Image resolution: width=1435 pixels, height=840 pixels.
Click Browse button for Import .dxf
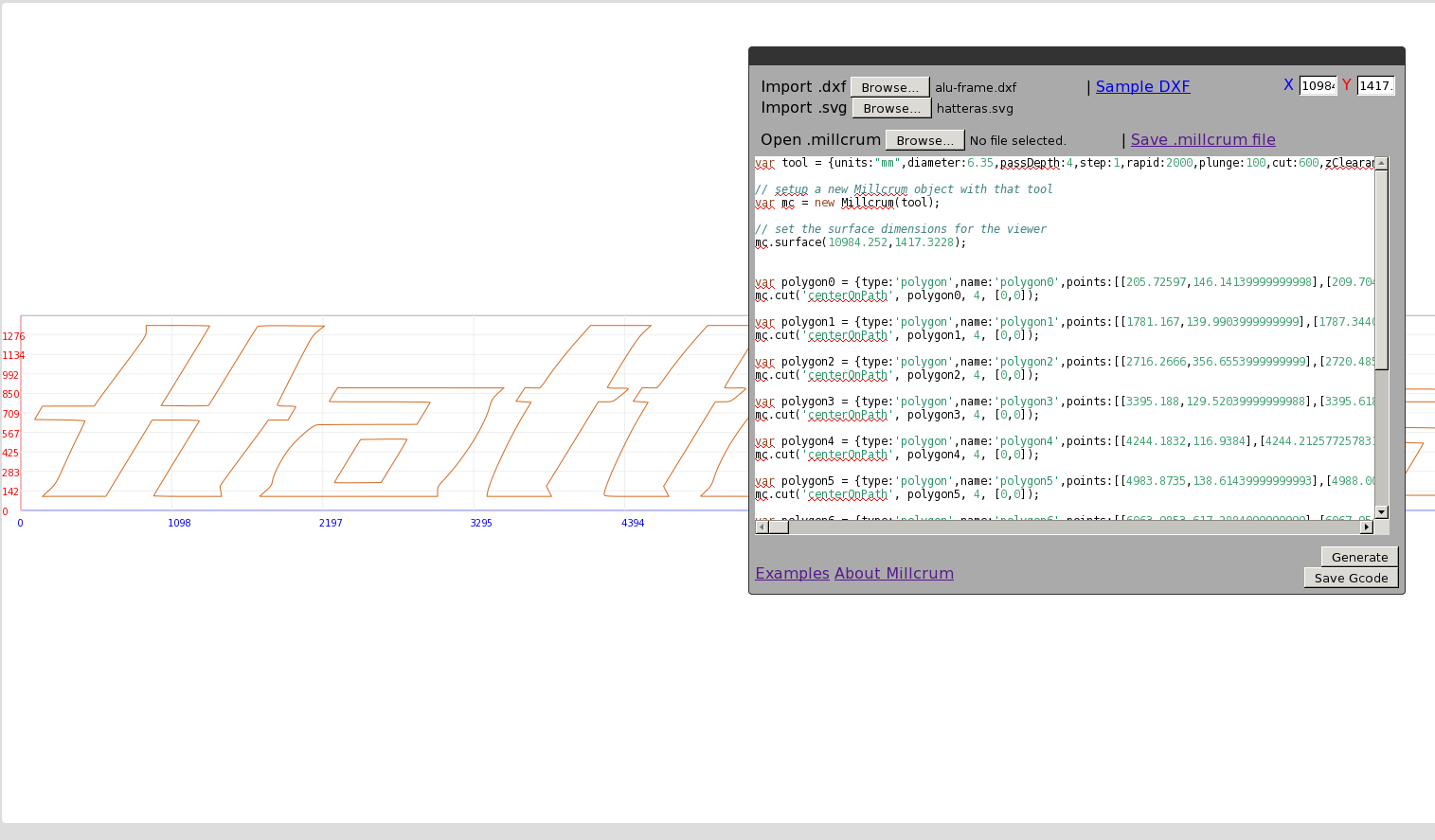889,87
